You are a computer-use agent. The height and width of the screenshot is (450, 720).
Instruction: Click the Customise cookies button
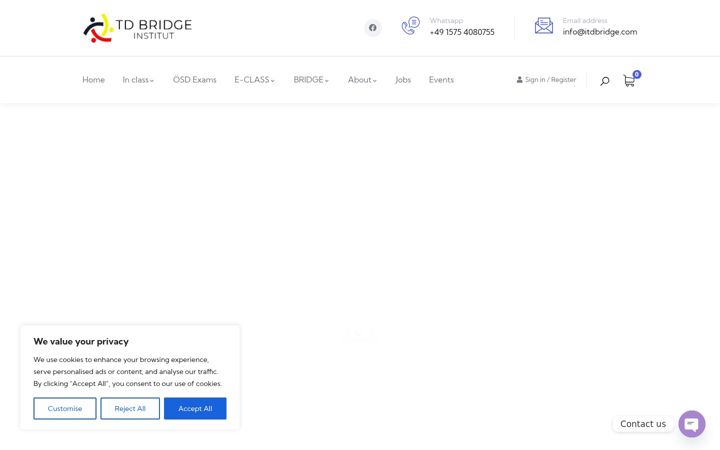pyautogui.click(x=65, y=409)
